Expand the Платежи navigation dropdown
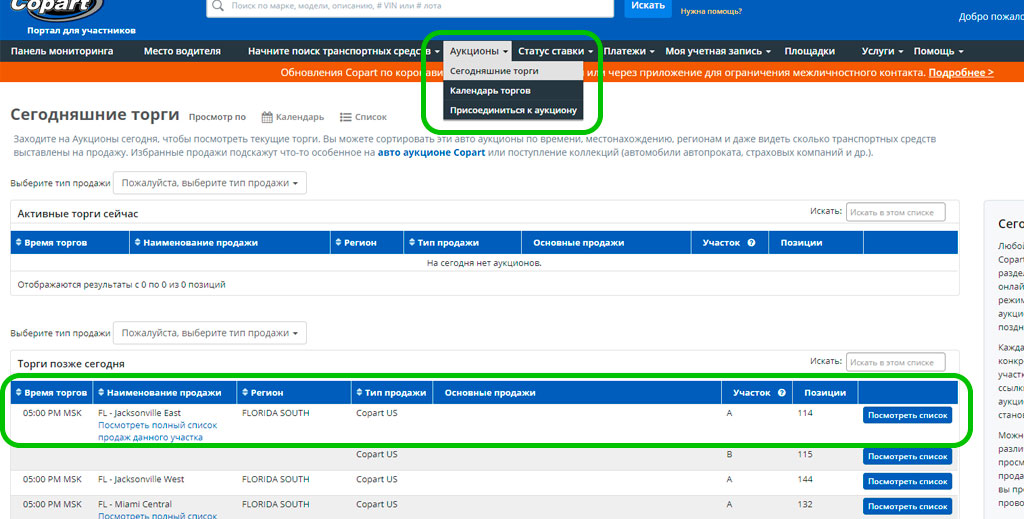1024x519 pixels. 629,51
